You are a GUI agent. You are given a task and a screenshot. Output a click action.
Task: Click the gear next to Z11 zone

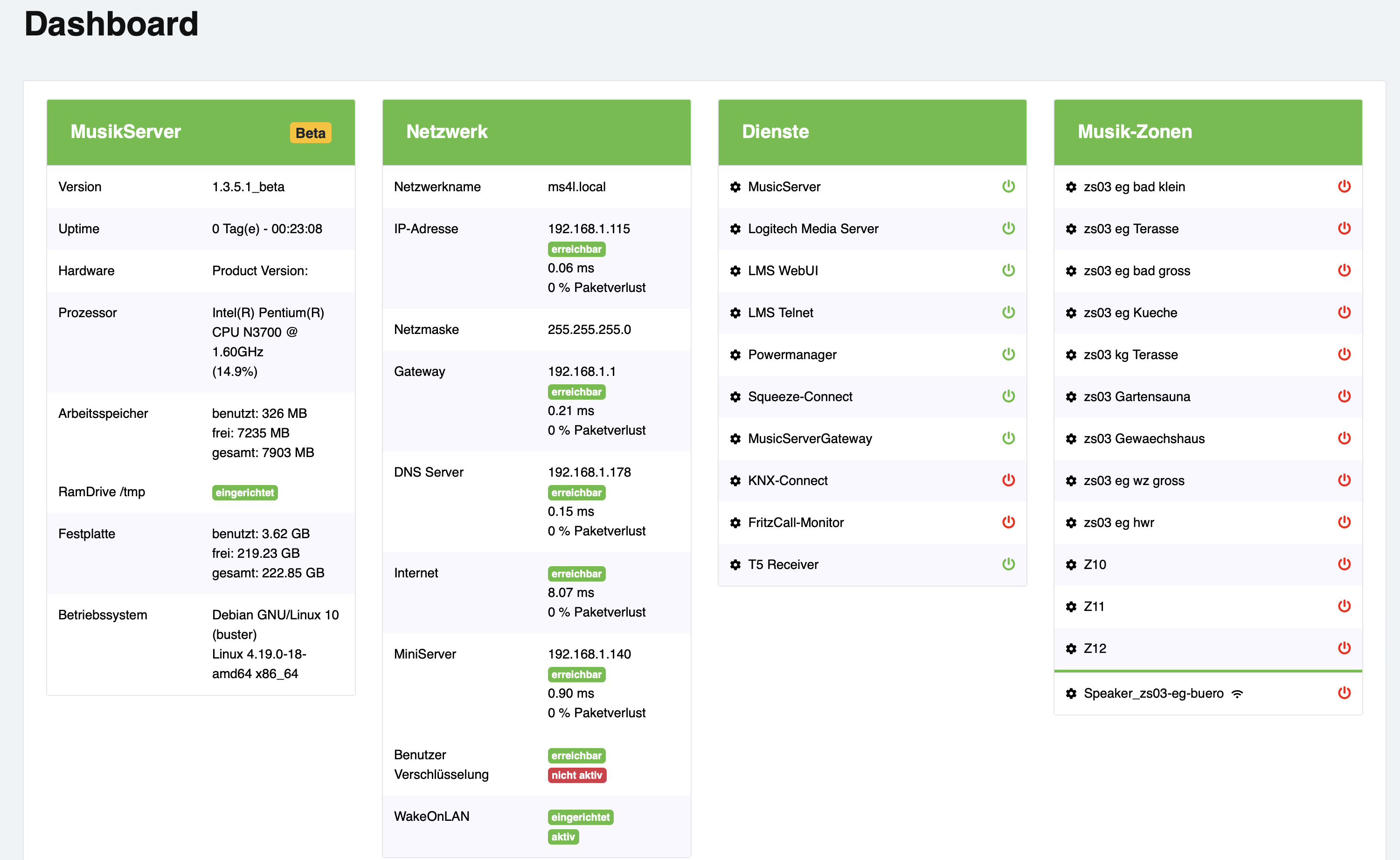(x=1071, y=607)
